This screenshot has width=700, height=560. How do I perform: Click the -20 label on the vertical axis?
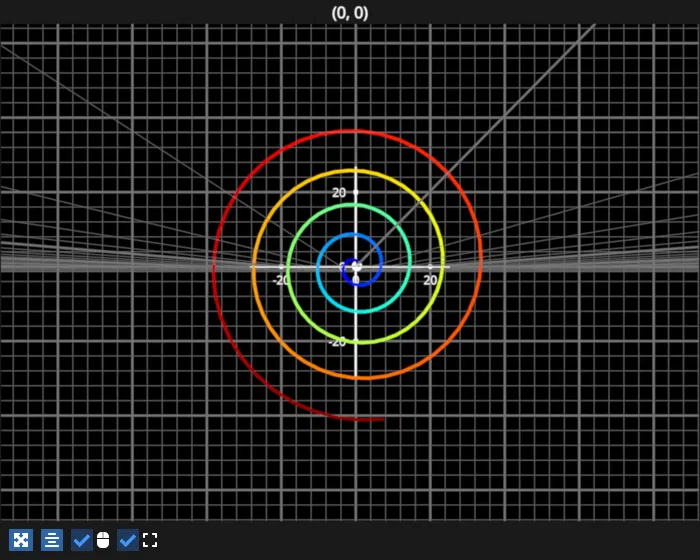pyautogui.click(x=337, y=342)
